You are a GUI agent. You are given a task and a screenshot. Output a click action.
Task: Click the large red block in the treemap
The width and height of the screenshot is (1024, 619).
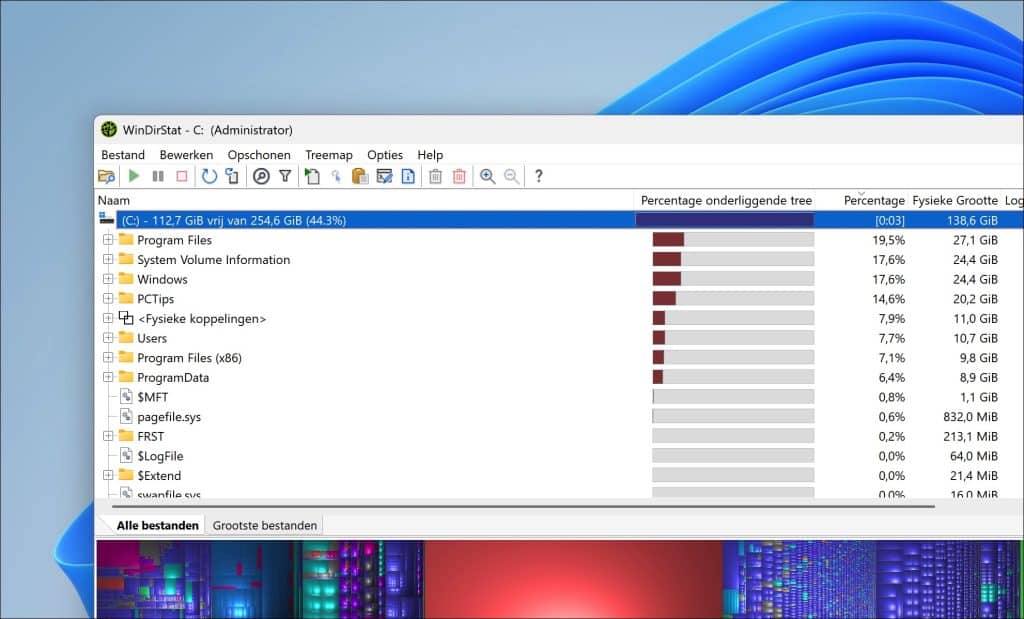574,579
